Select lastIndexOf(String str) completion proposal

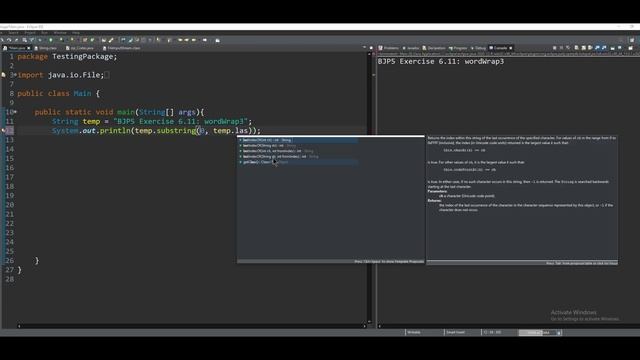[298, 146]
